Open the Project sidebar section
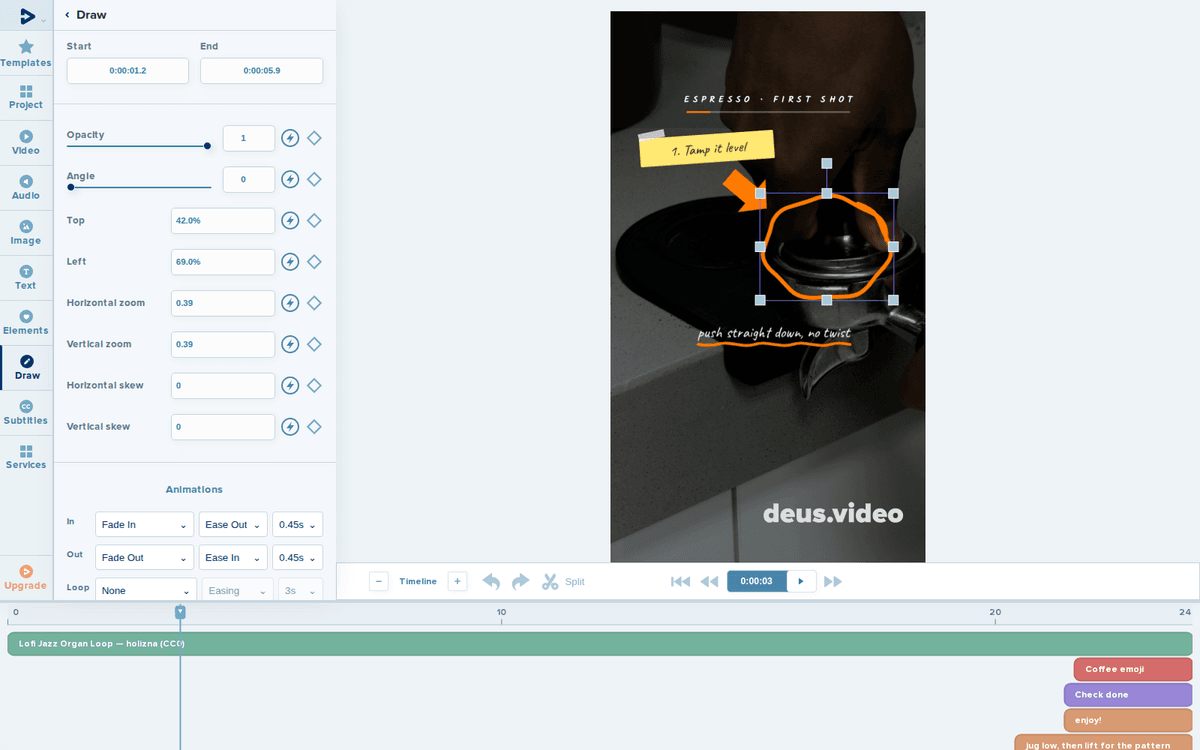The image size is (1200, 750). point(26,97)
